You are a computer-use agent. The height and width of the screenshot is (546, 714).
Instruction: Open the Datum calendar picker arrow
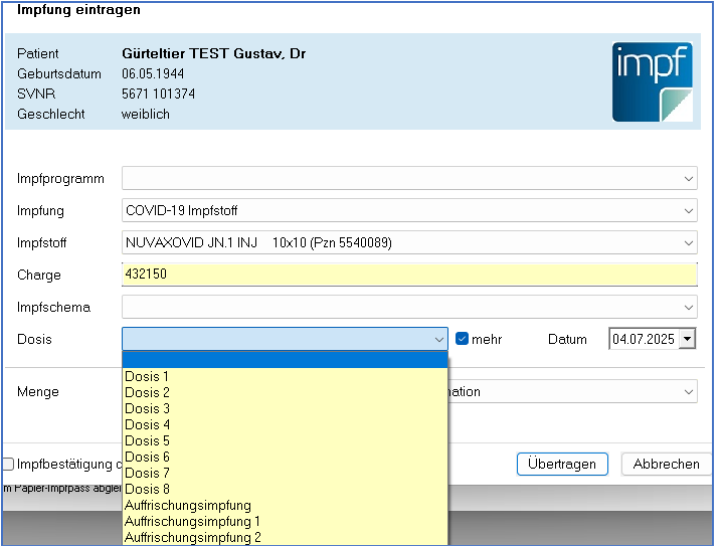(x=686, y=339)
